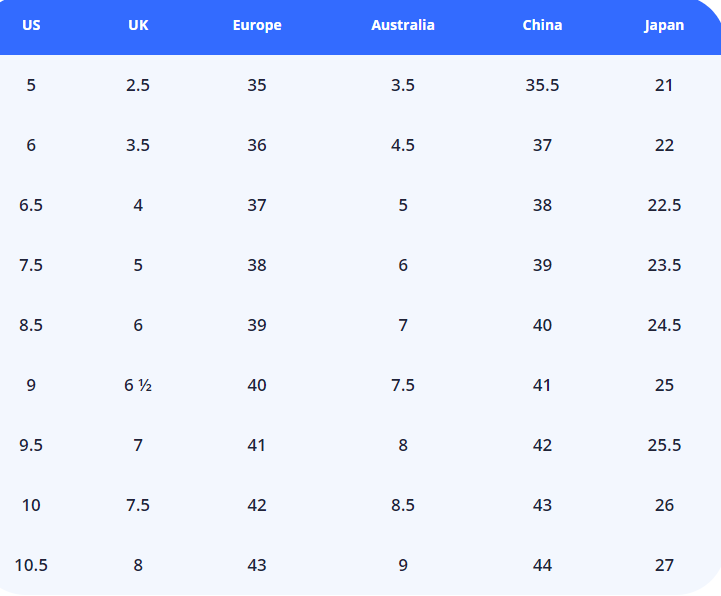Image resolution: width=721 pixels, height=596 pixels.
Task: Click the UK column header
Action: point(138,25)
